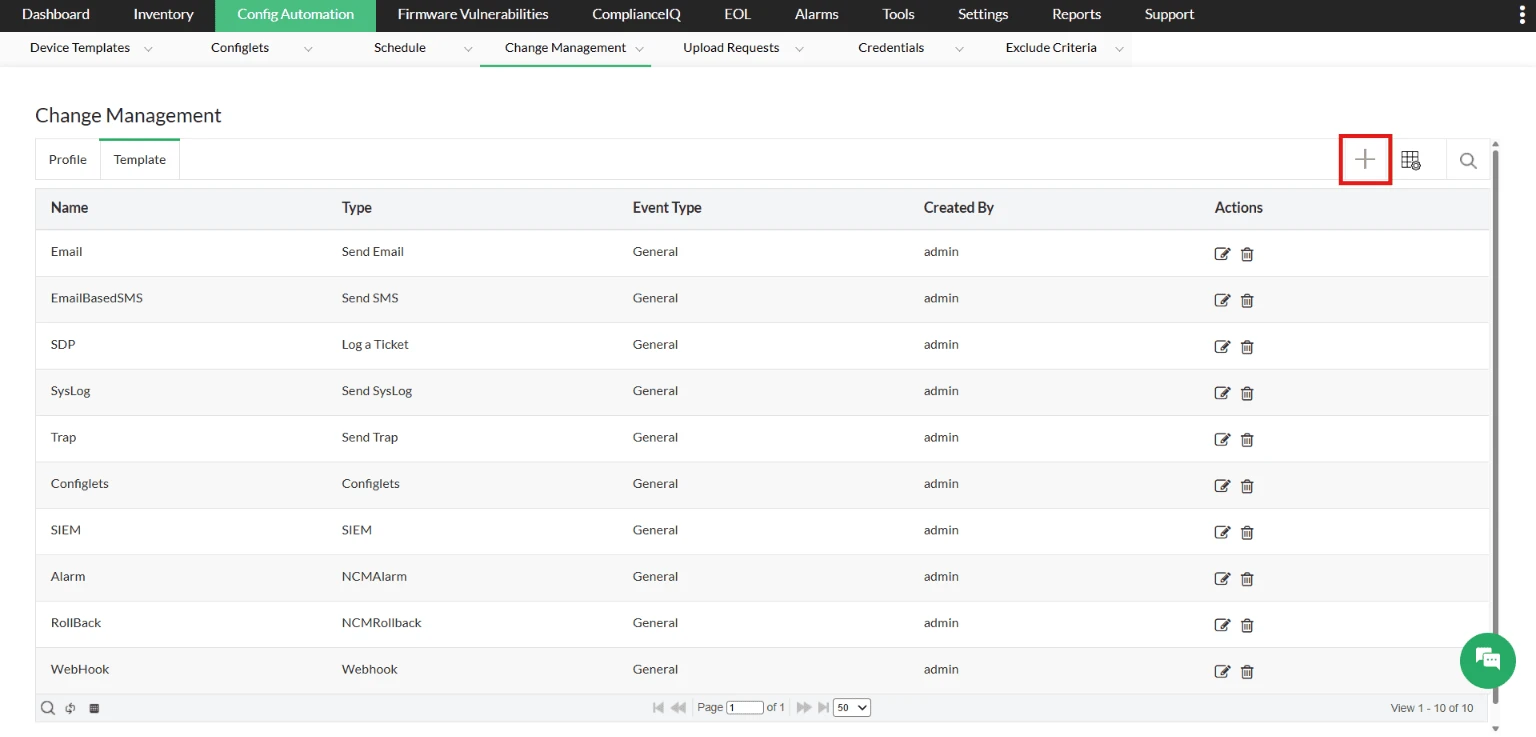
Task: Open the column chooser grid icon
Action: (x=1411, y=160)
